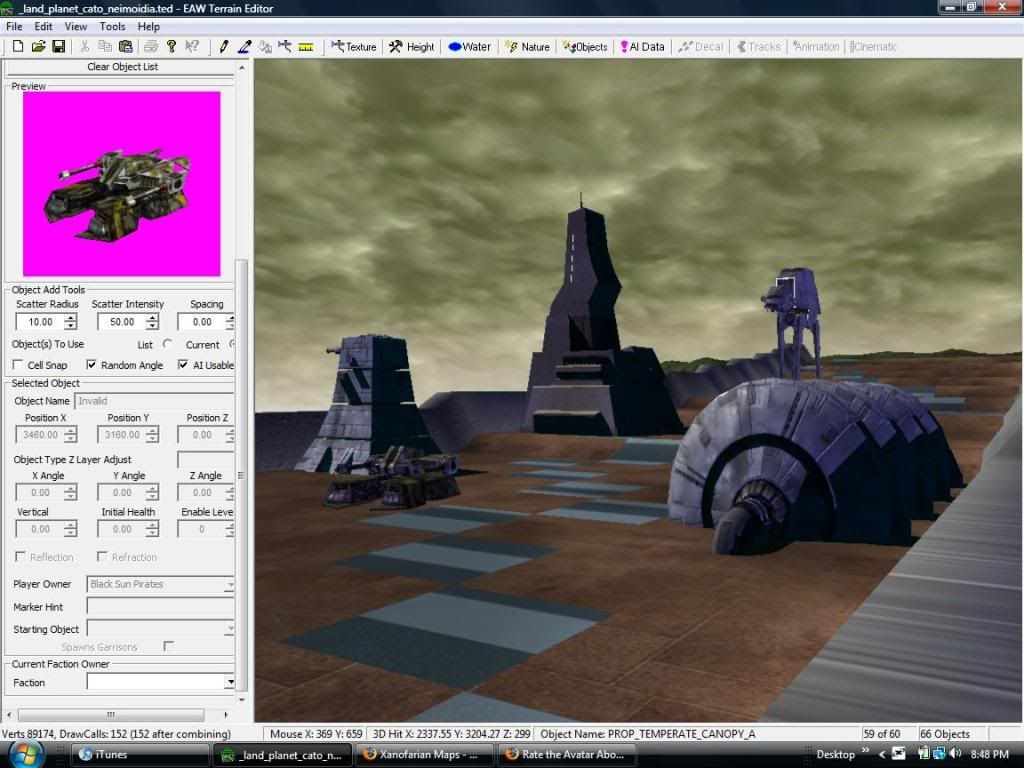This screenshot has width=1024, height=768.
Task: Click the panel scroll-up arrow
Action: (x=242, y=67)
